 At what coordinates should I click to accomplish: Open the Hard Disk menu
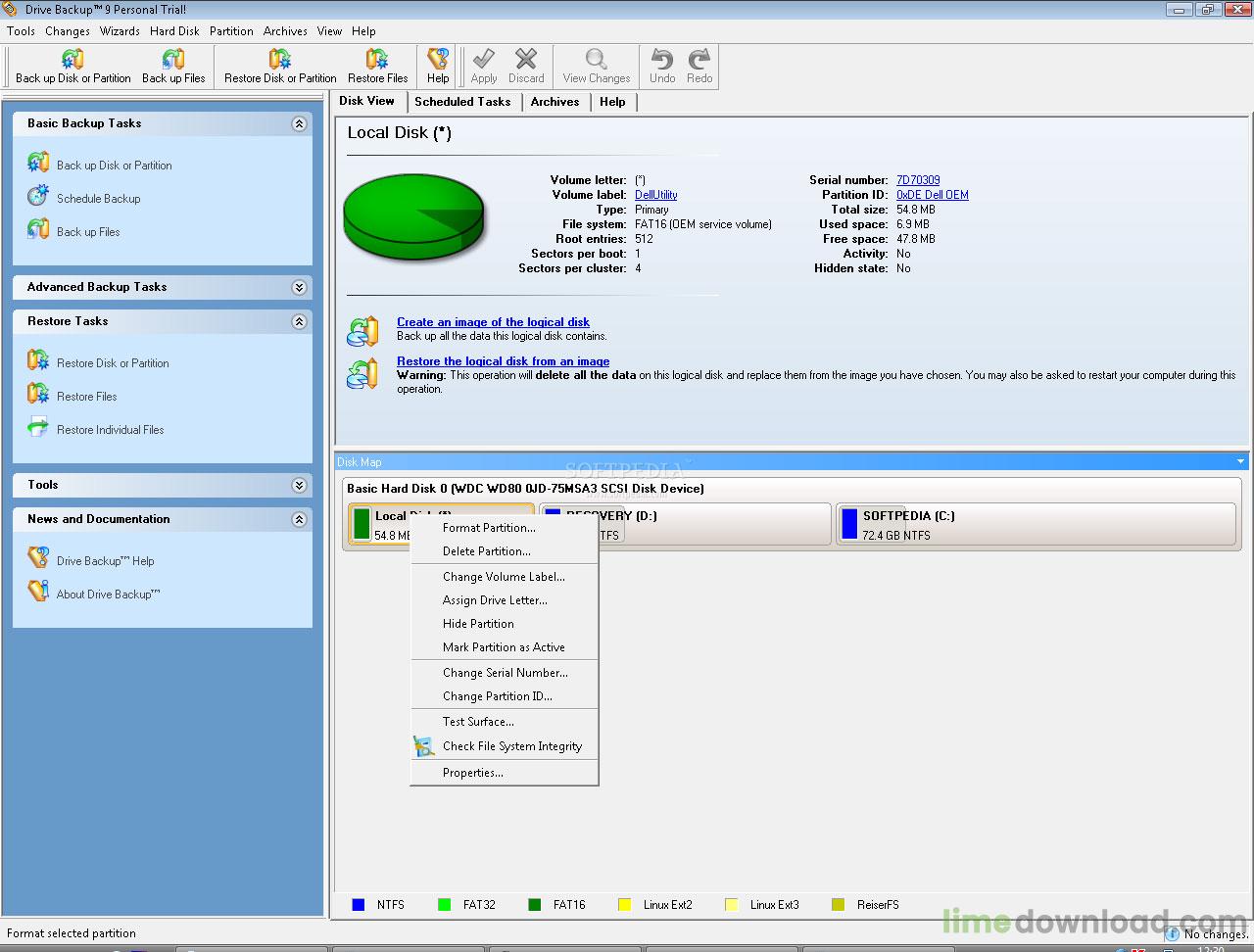click(174, 31)
